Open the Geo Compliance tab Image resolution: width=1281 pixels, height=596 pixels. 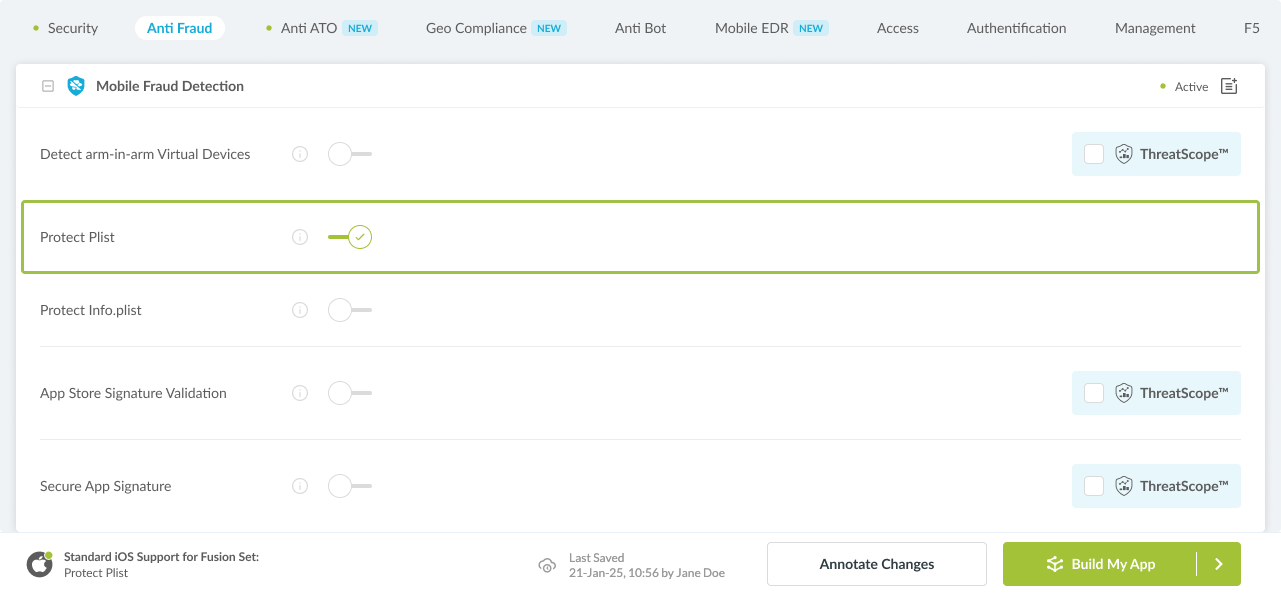[476, 28]
